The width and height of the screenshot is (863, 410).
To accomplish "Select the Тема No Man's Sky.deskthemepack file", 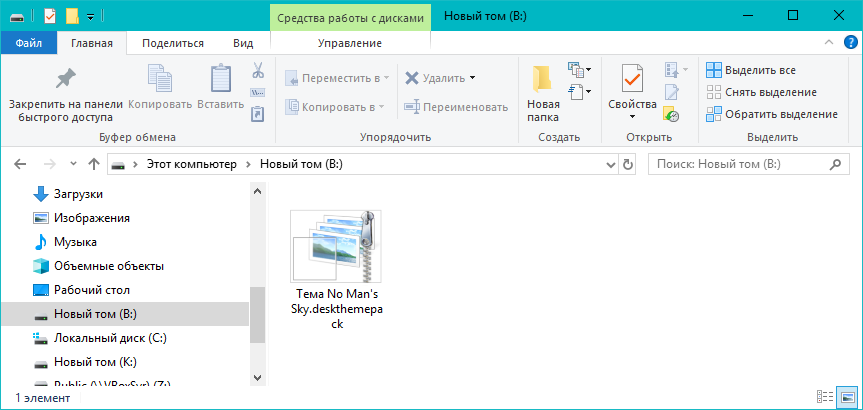I will 336,270.
